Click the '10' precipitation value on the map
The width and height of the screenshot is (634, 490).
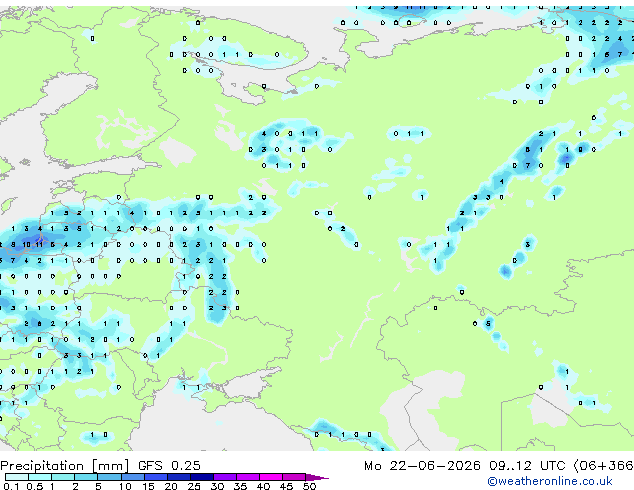pos(26,245)
